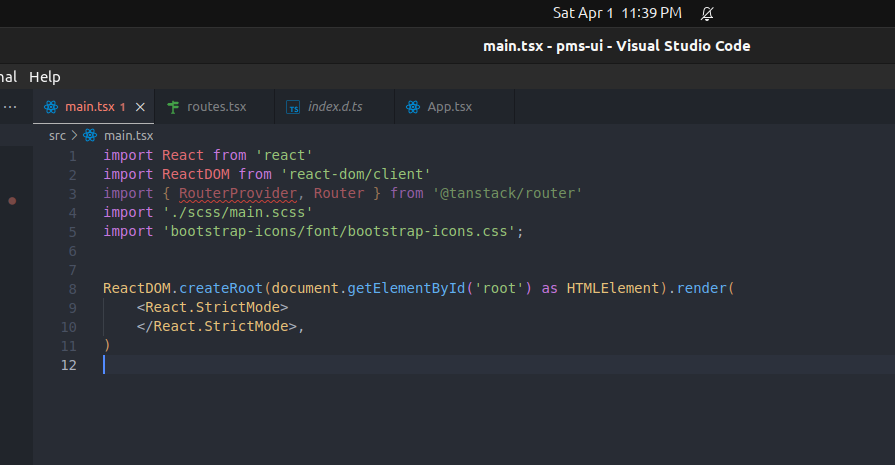Click the React icon on the main.tsx tab
The width and height of the screenshot is (895, 465).
pyautogui.click(x=51, y=107)
